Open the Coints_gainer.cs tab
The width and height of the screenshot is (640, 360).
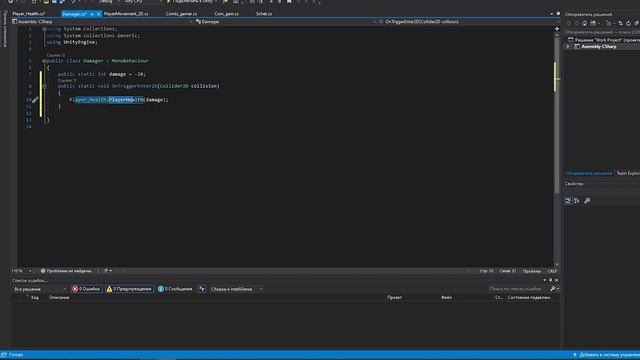click(181, 14)
